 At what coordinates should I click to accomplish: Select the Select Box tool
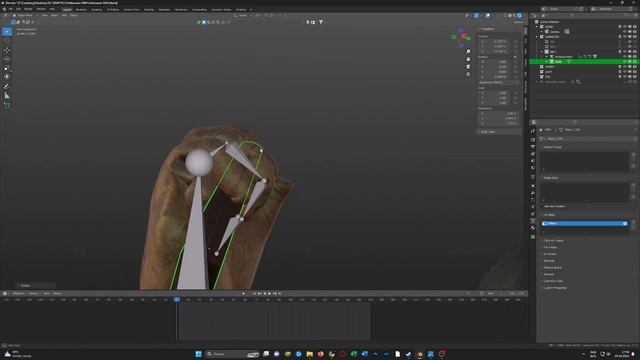coord(7,31)
